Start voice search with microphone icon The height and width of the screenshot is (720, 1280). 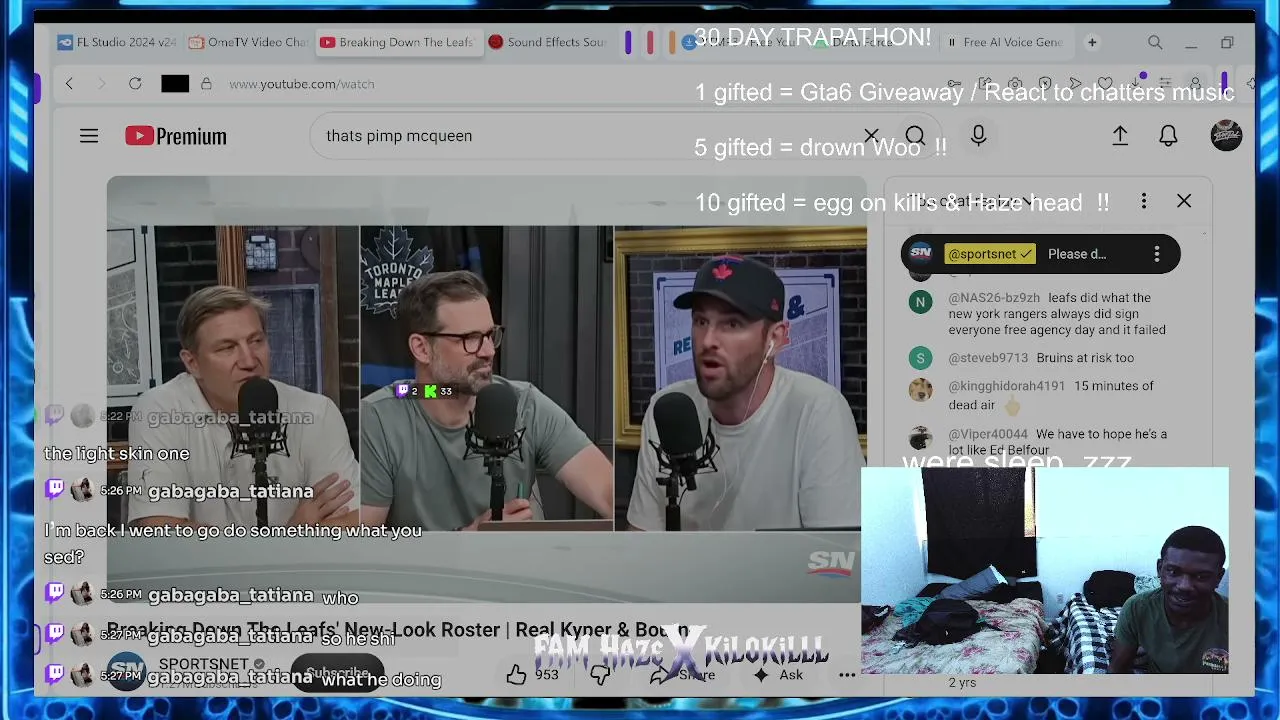[978, 136]
